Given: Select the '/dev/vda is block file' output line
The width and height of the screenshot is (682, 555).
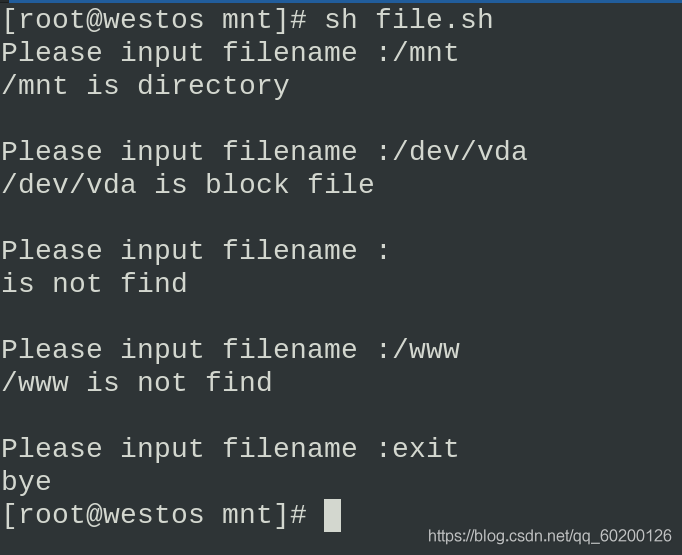Looking at the screenshot, I should (188, 185).
